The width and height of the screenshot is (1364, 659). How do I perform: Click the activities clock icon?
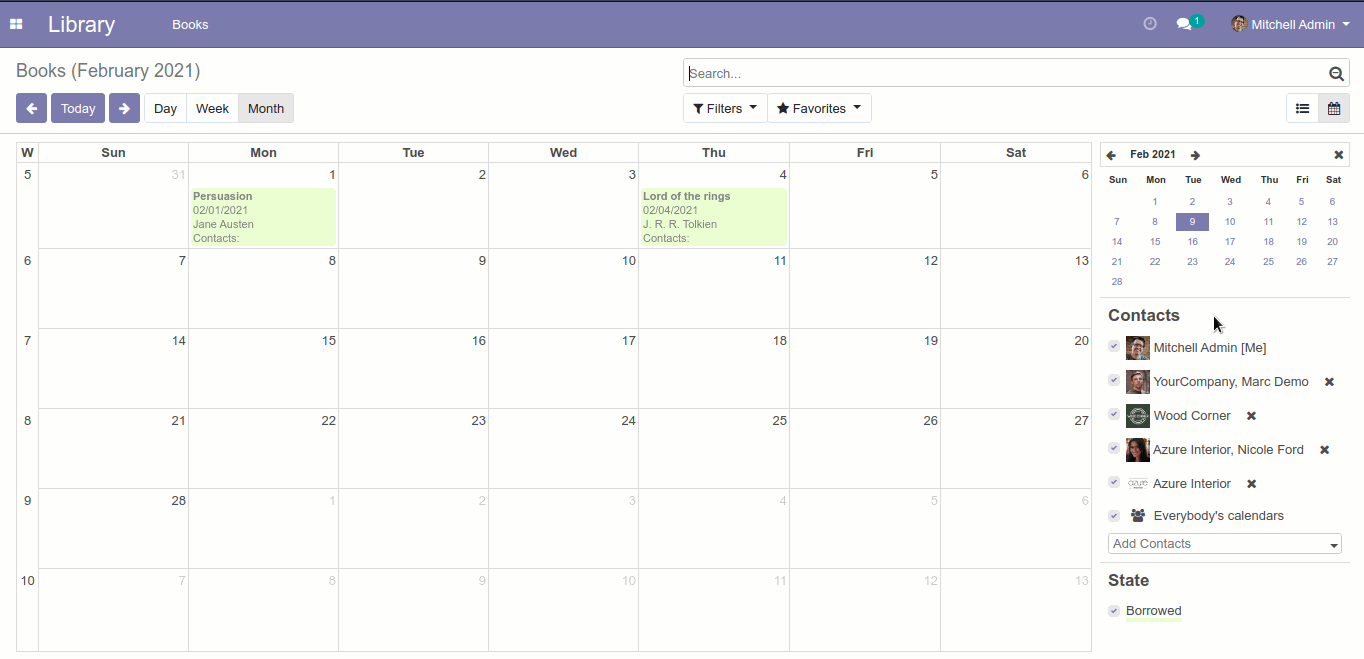(x=1150, y=24)
